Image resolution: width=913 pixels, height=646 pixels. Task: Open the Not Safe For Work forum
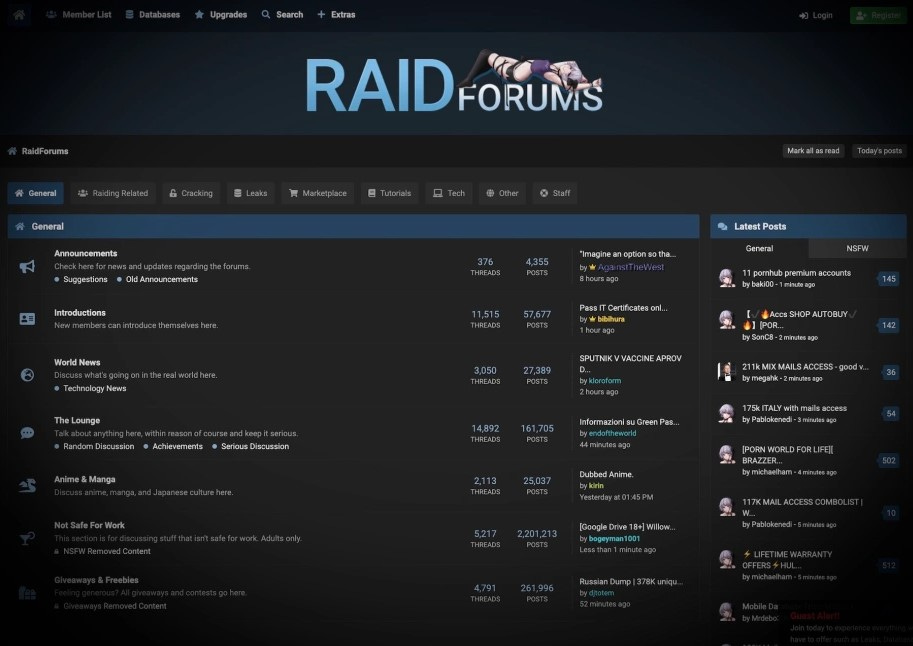click(89, 525)
